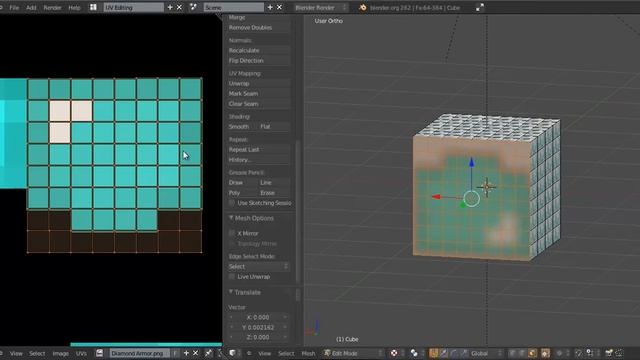Open UV editor Select menu
Viewport: 640px width, 360px height.
[37, 353]
